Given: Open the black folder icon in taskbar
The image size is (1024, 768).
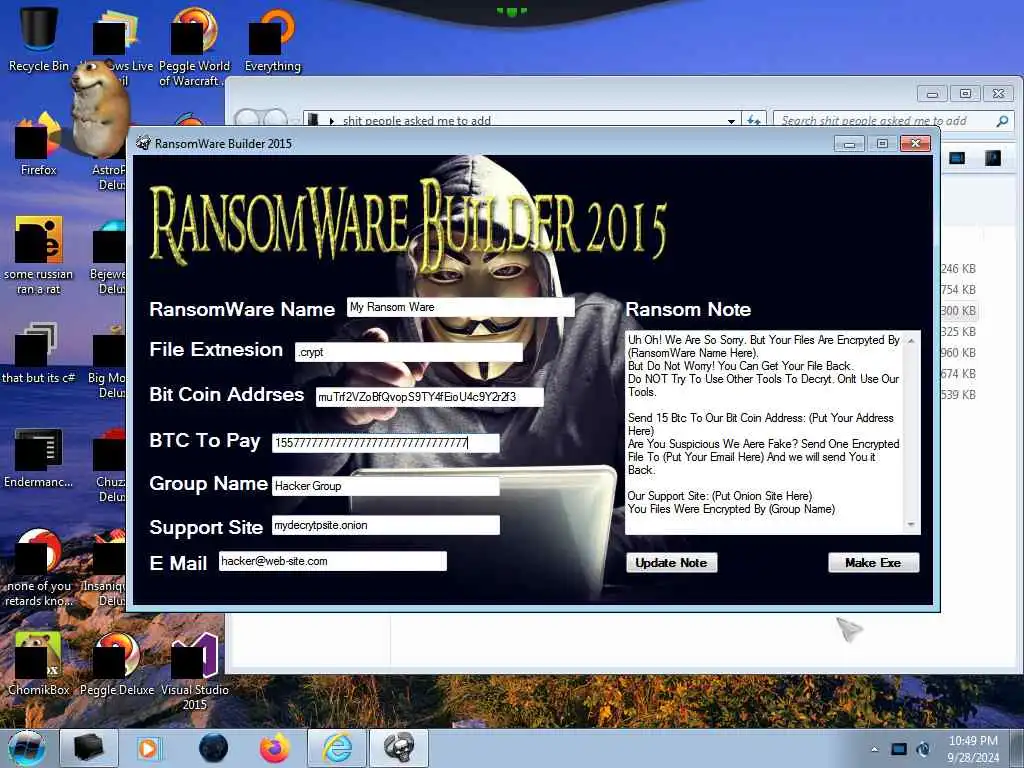Looking at the screenshot, I should [89, 748].
